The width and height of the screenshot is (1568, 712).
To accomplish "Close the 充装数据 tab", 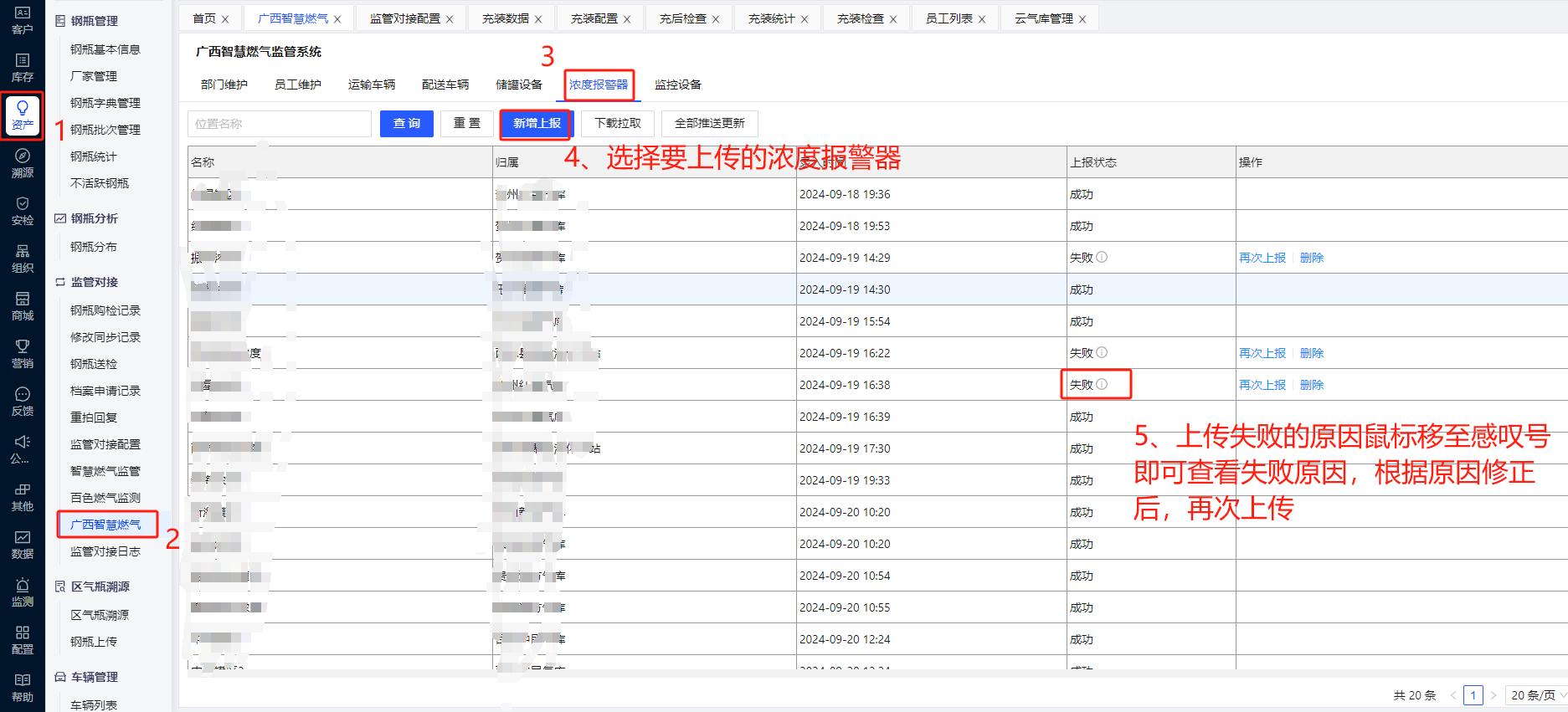I will [538, 19].
